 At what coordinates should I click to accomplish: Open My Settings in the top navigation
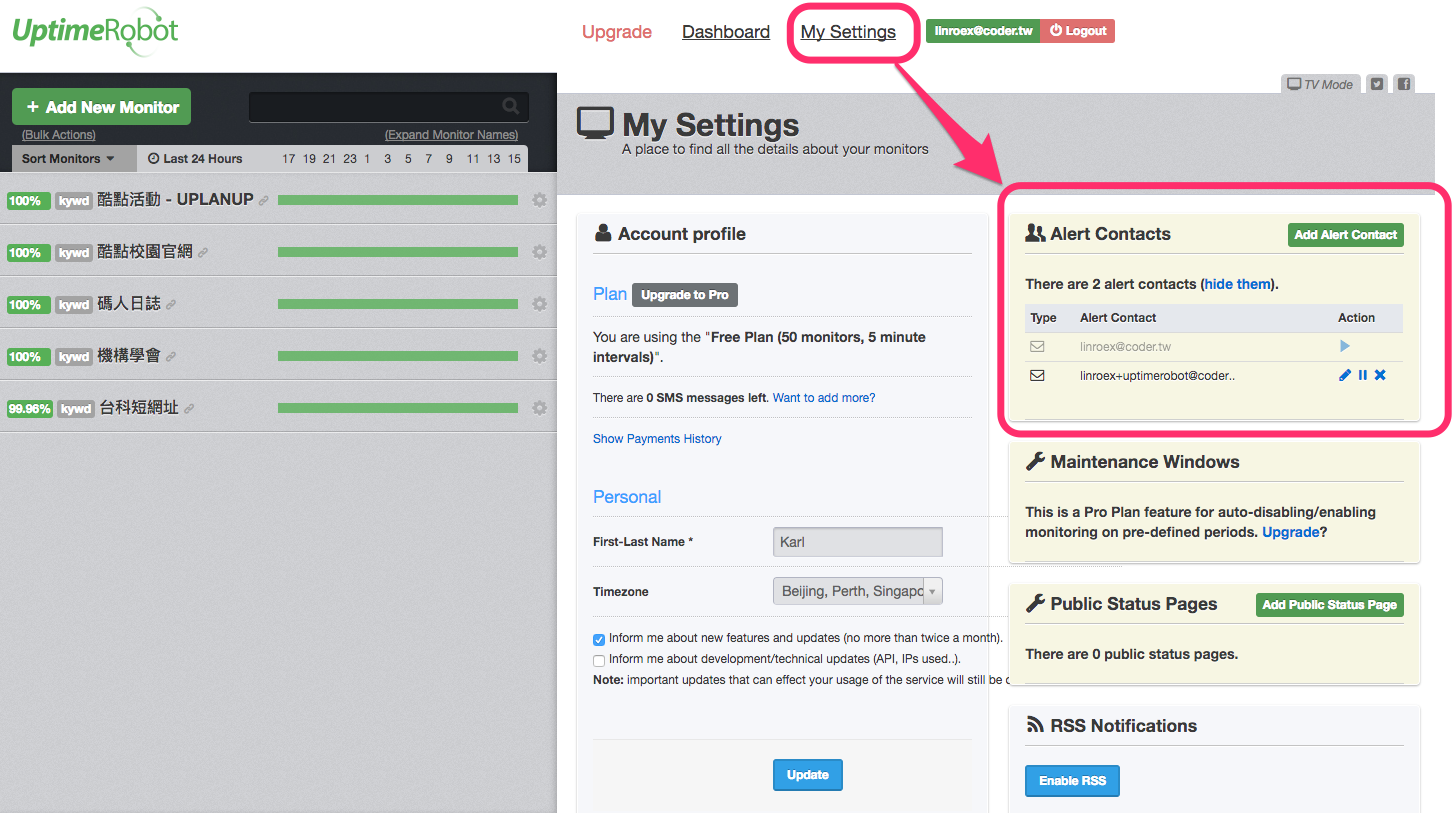point(848,32)
